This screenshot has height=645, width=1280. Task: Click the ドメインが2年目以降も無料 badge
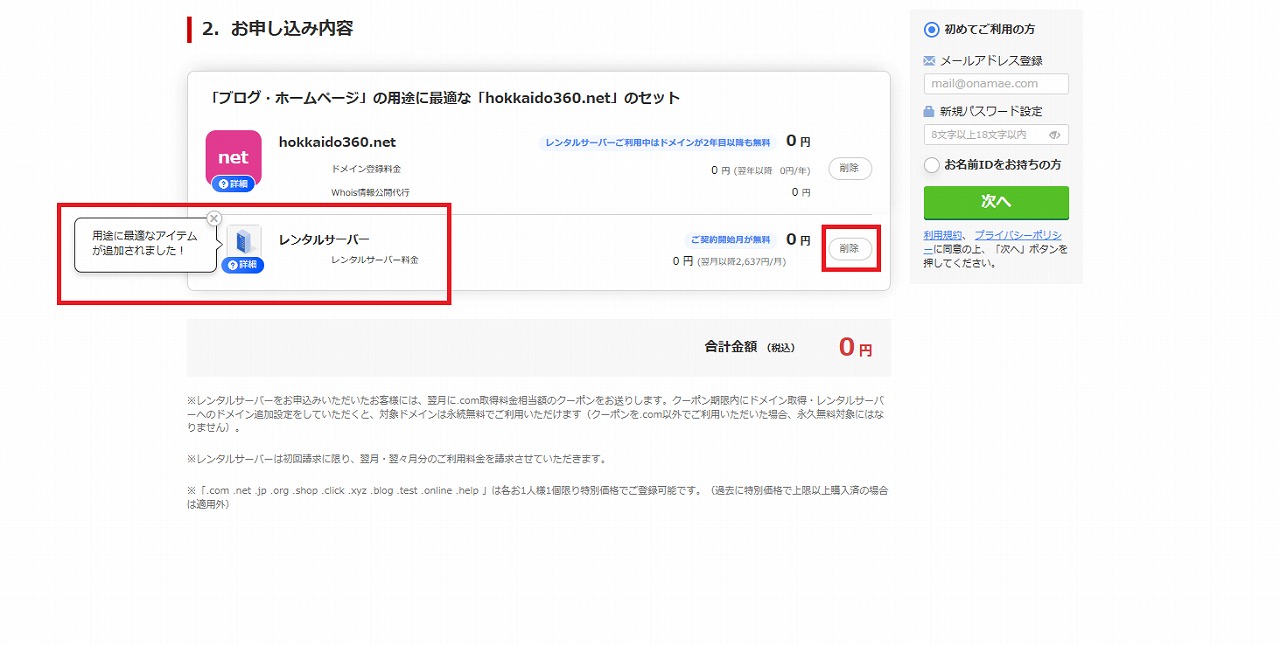point(657,143)
